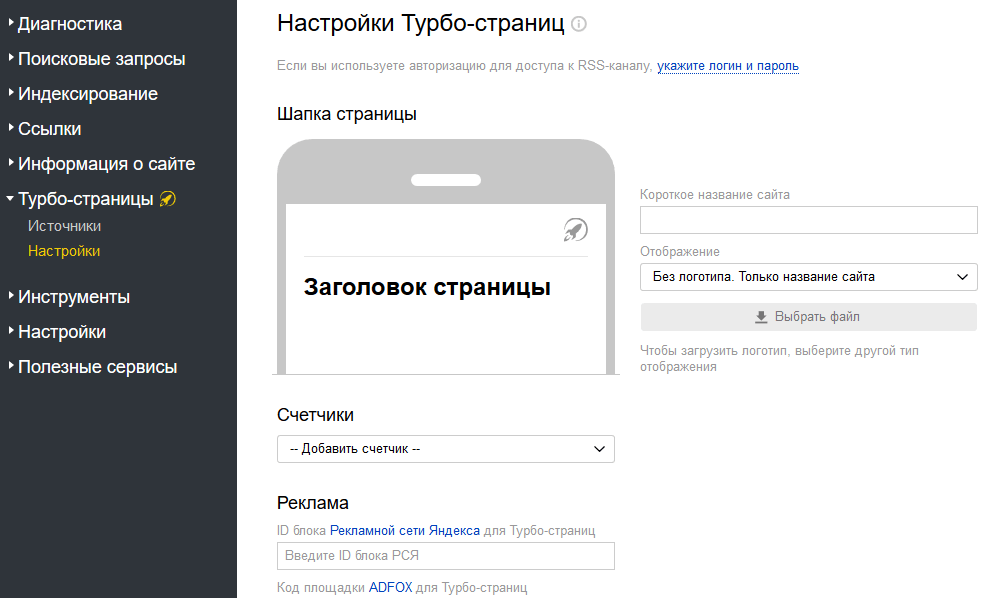
Task: Collapse the Турбо-страницы section
Action: tap(85, 199)
